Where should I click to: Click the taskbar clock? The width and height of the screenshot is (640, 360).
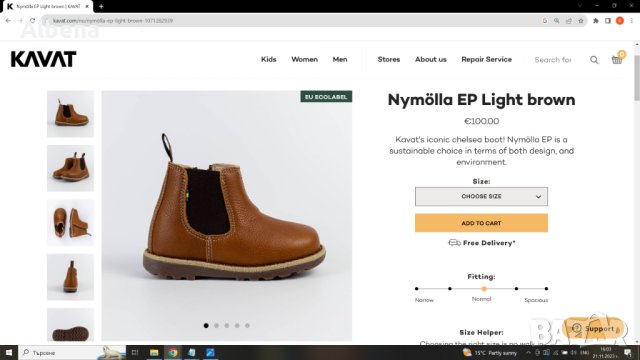605,353
